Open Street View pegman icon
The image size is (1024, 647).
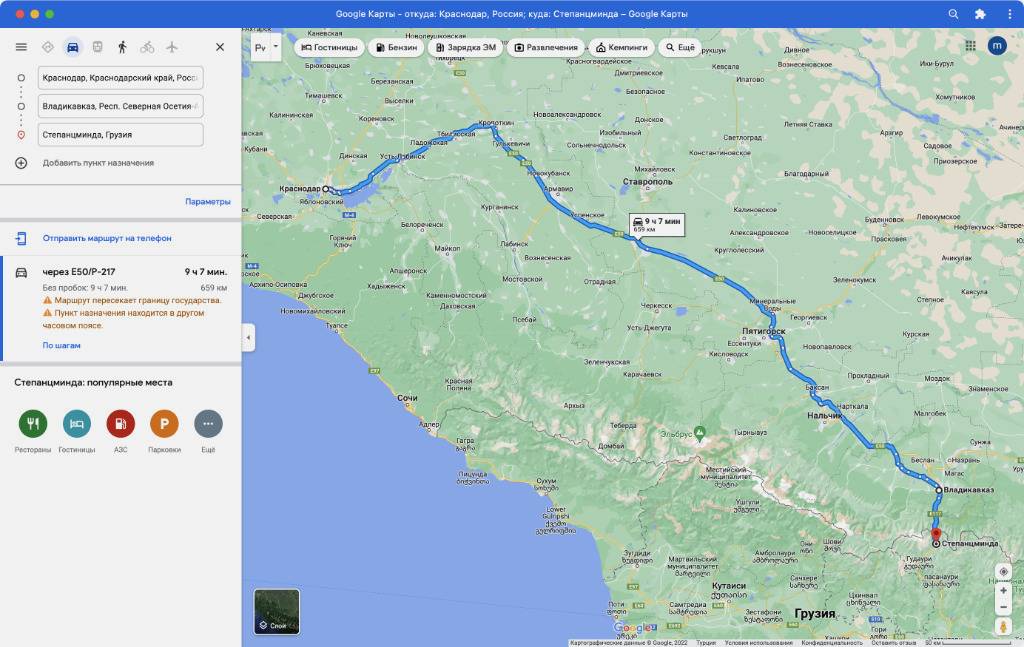coord(1003,626)
